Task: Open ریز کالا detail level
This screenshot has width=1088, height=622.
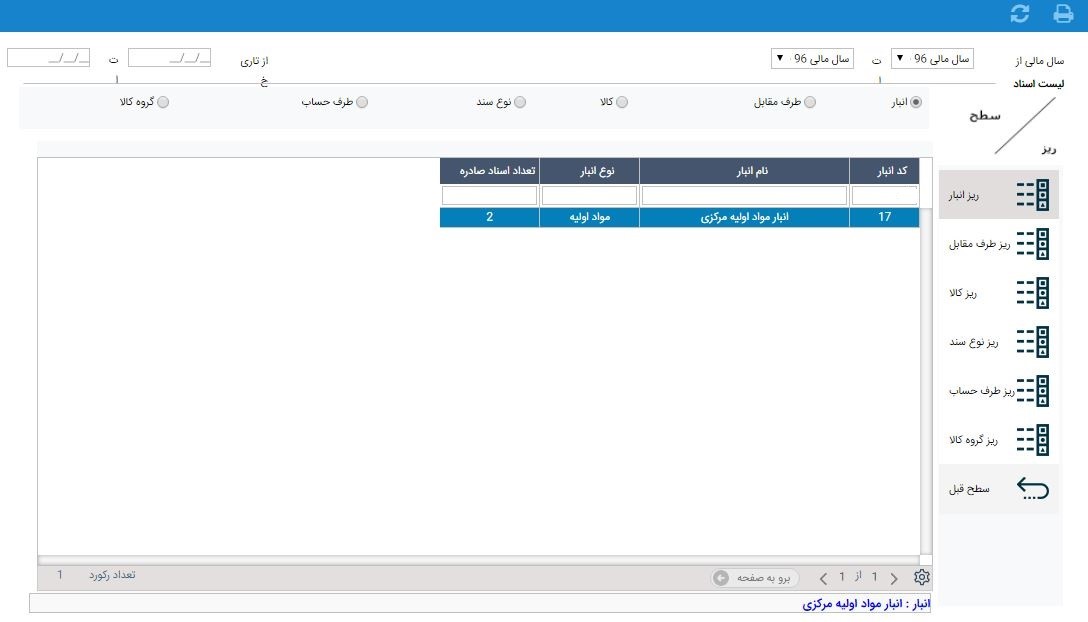Action: click(x=998, y=293)
